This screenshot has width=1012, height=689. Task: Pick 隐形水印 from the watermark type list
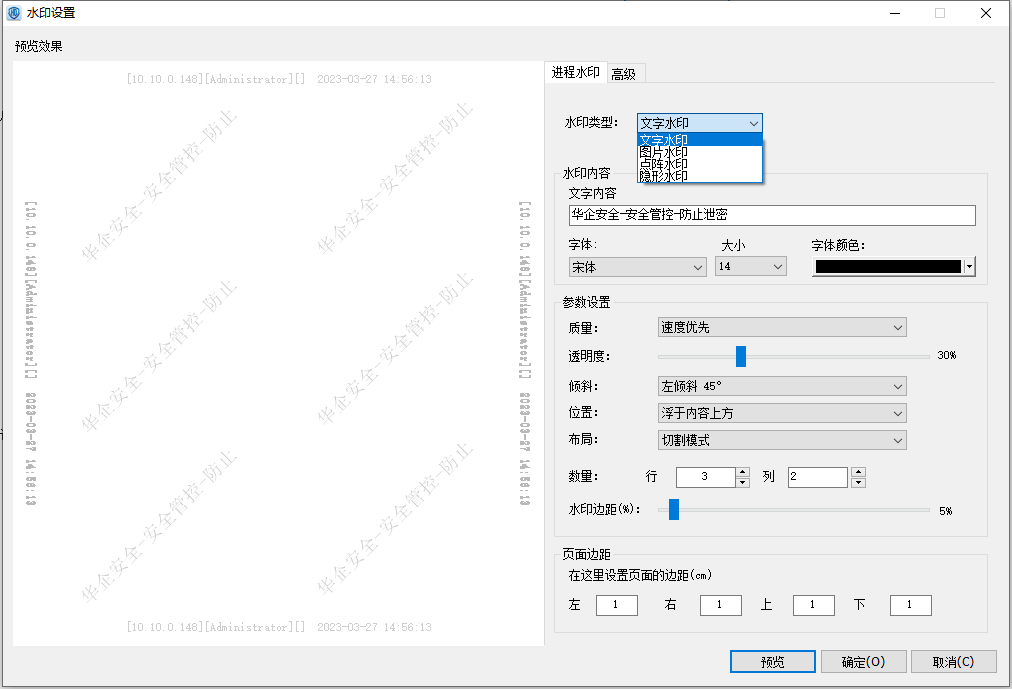pos(664,176)
